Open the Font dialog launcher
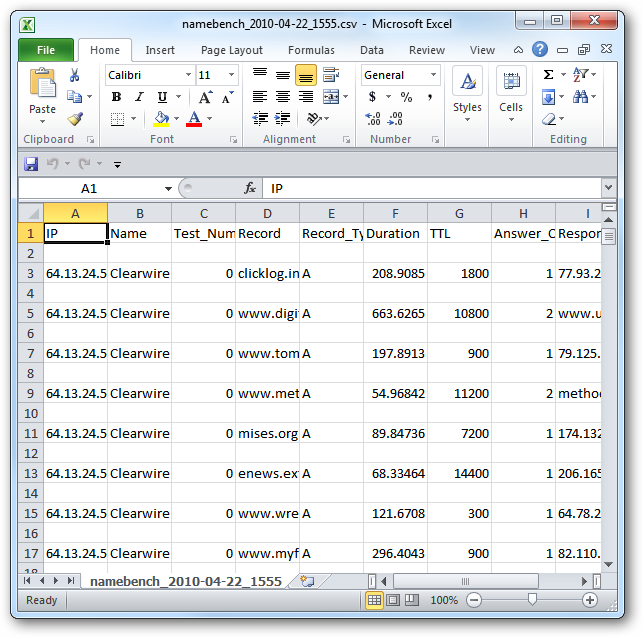643x637 pixels. coord(233,140)
